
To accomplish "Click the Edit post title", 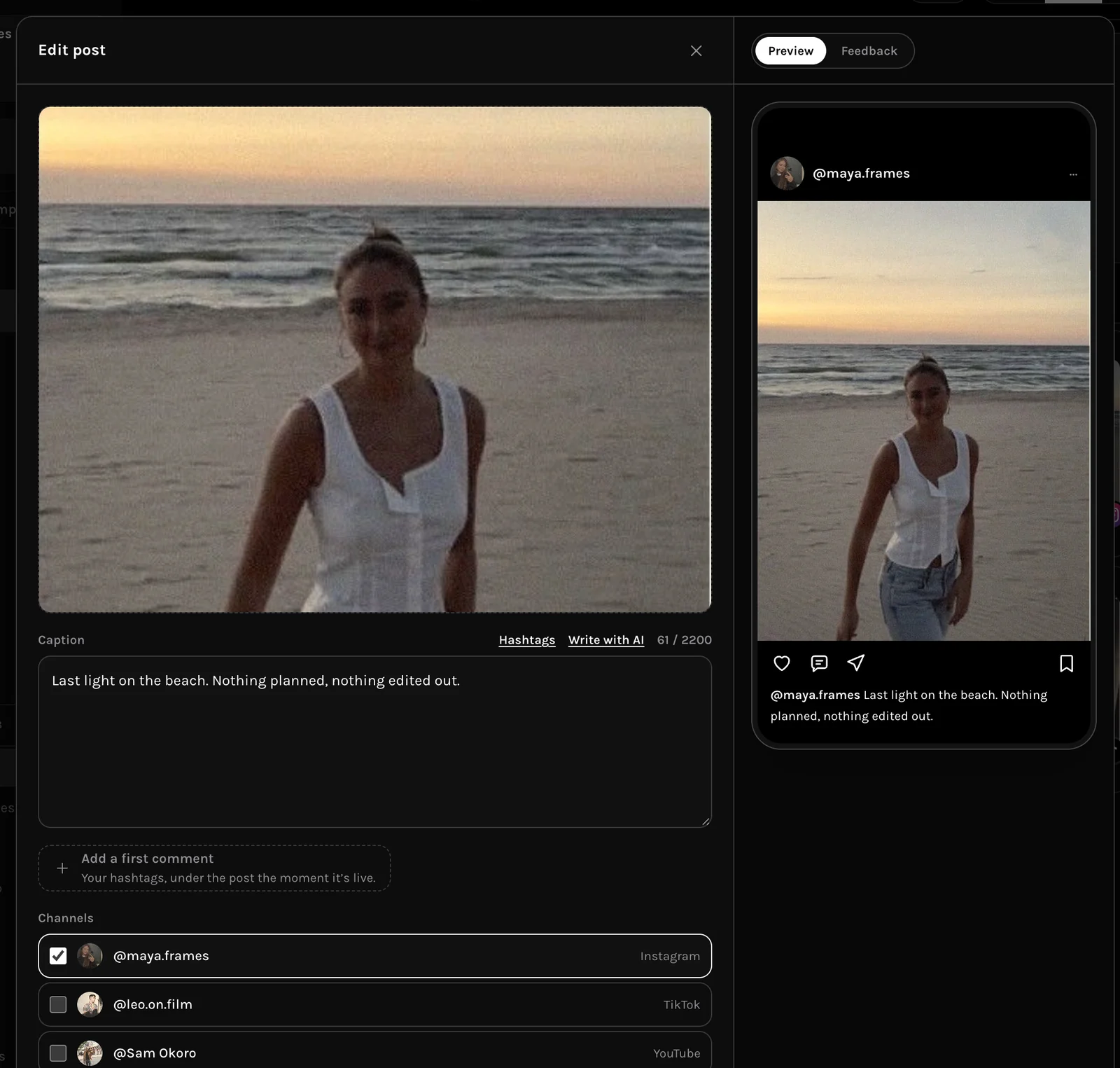I will point(72,50).
